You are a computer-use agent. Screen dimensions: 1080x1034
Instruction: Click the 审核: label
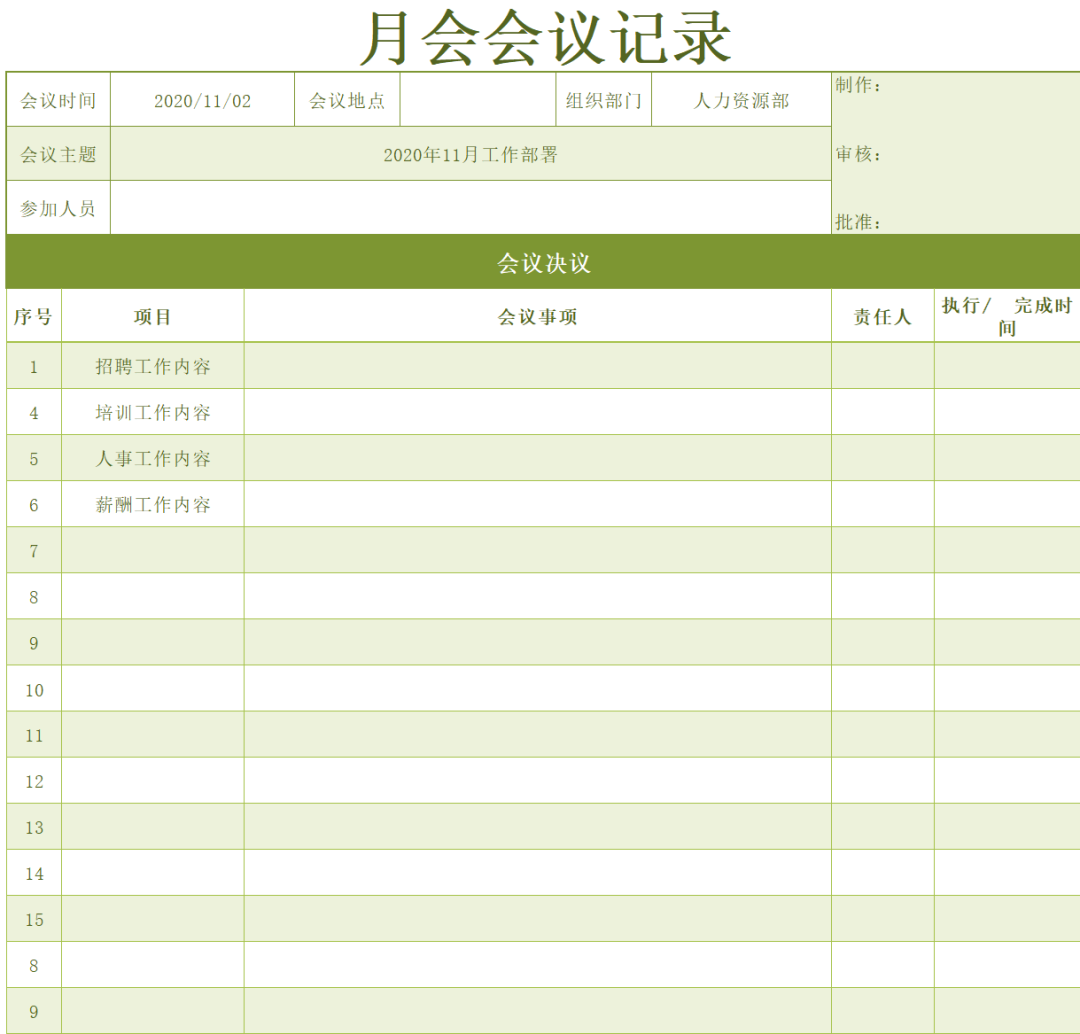[x=858, y=154]
